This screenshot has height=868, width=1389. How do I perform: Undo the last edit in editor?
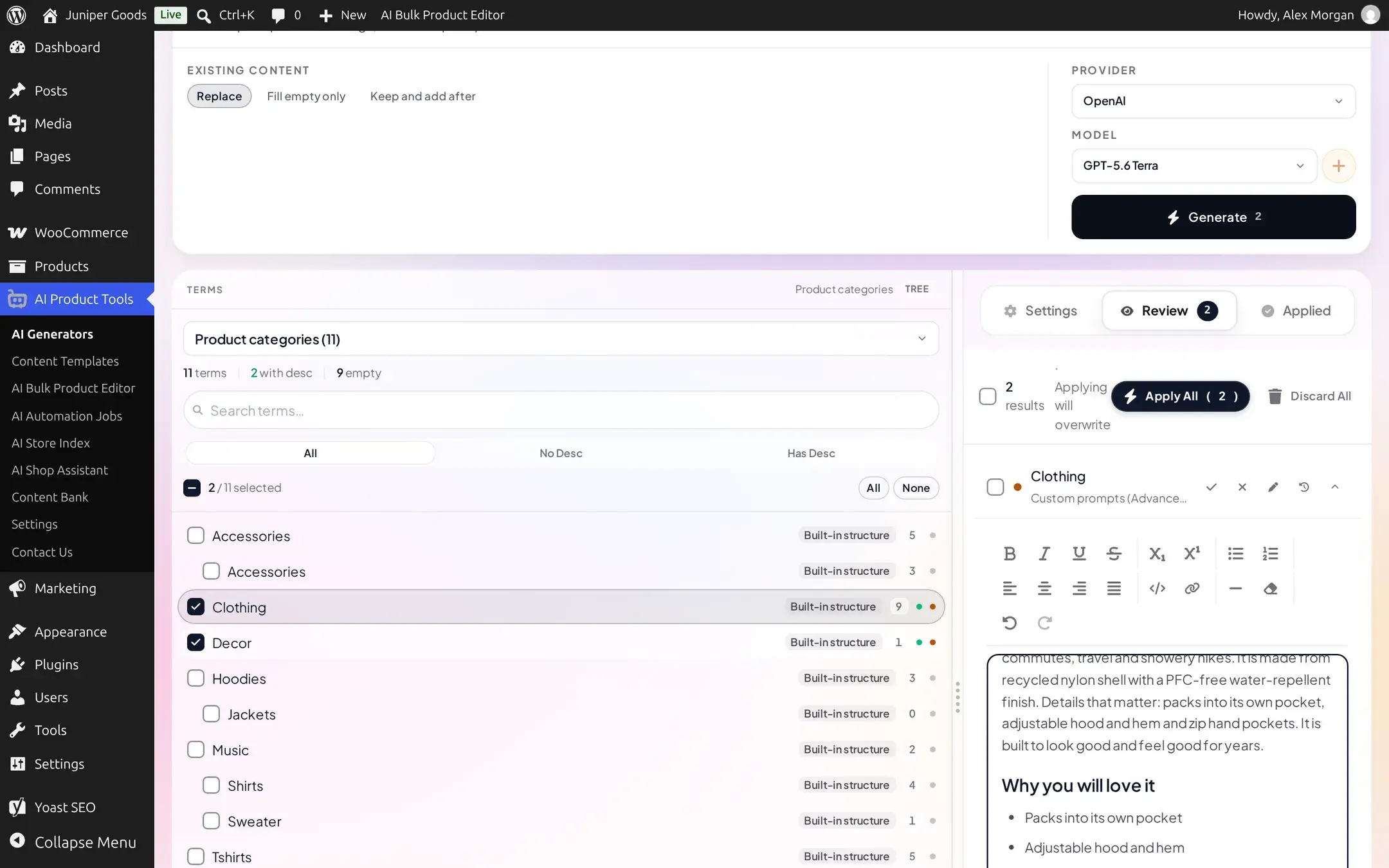click(1010, 622)
